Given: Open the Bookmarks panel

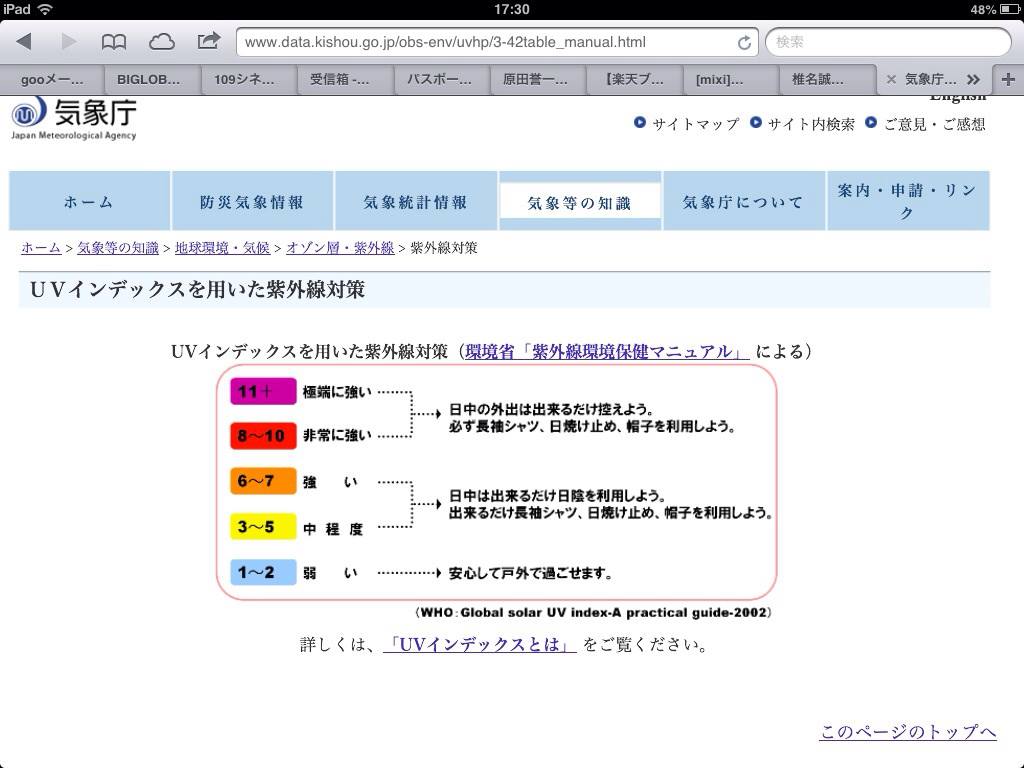Looking at the screenshot, I should [113, 41].
